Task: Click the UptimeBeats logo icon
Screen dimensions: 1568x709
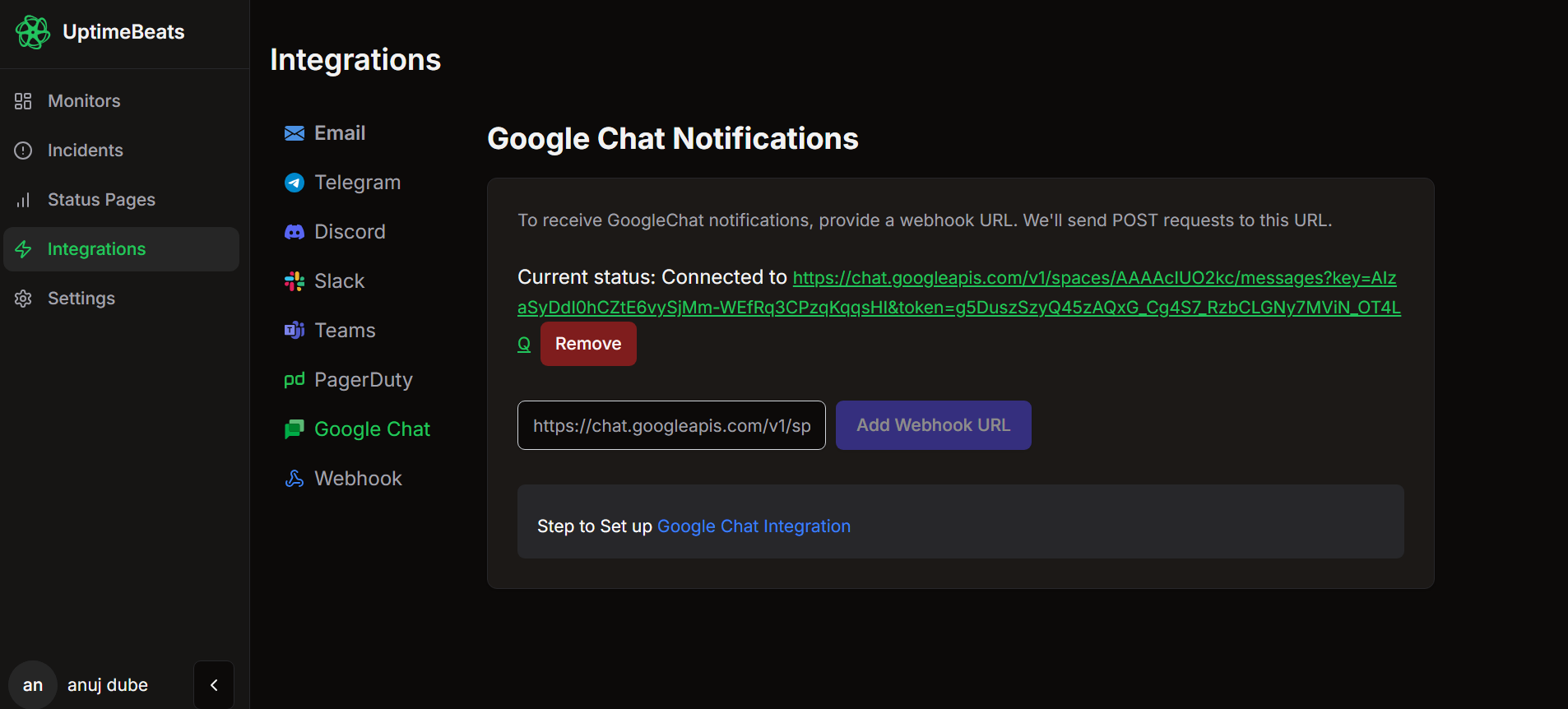Action: 33,32
